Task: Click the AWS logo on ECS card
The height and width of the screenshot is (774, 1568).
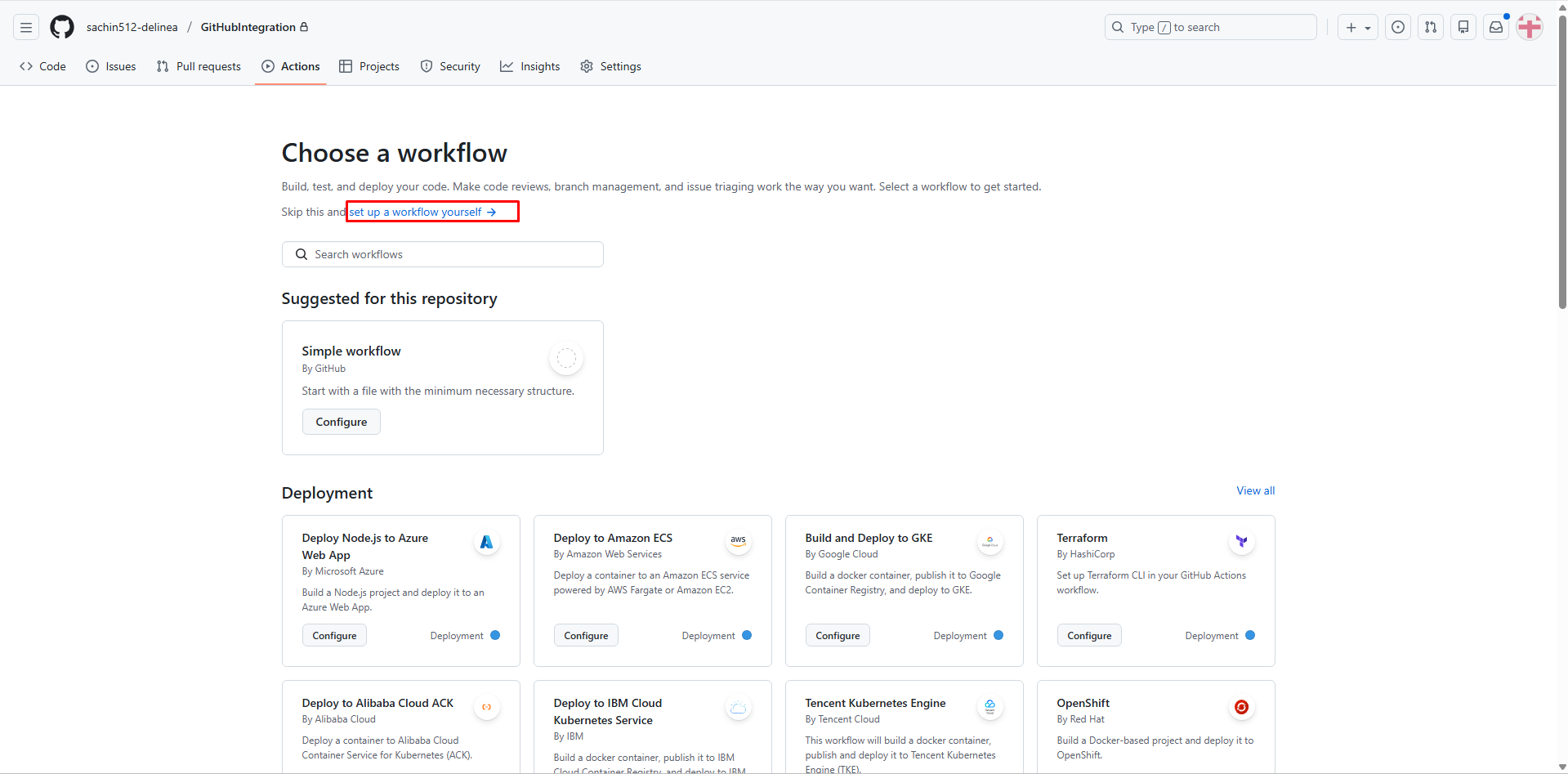Action: pos(738,541)
